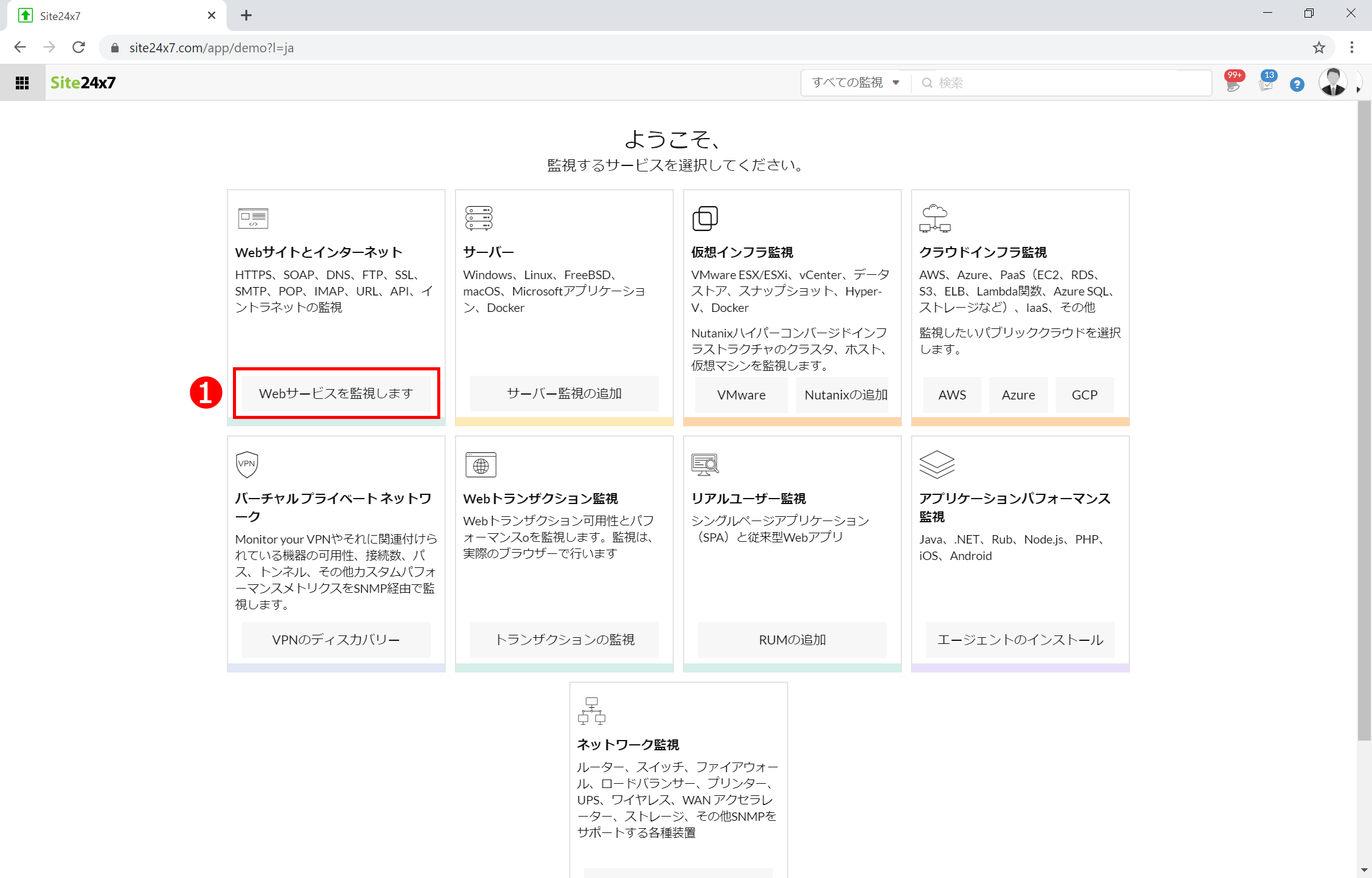Image resolution: width=1372 pixels, height=878 pixels.
Task: Bookmark this page with the star icon
Action: click(1318, 47)
